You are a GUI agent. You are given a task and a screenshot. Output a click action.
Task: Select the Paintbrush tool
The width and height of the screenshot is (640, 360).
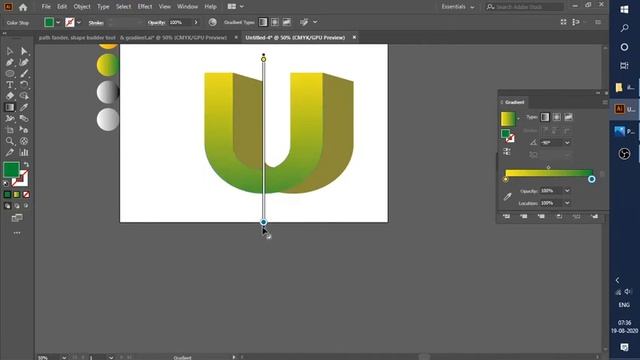point(24,73)
